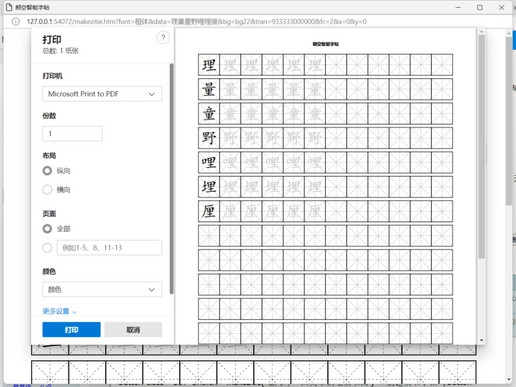This screenshot has height=387, width=516.
Task: Click the help question mark icon
Action: point(163,37)
